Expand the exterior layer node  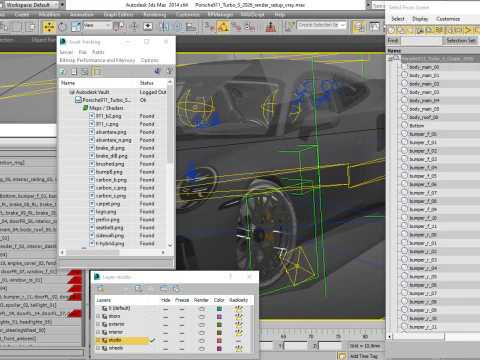[98, 324]
